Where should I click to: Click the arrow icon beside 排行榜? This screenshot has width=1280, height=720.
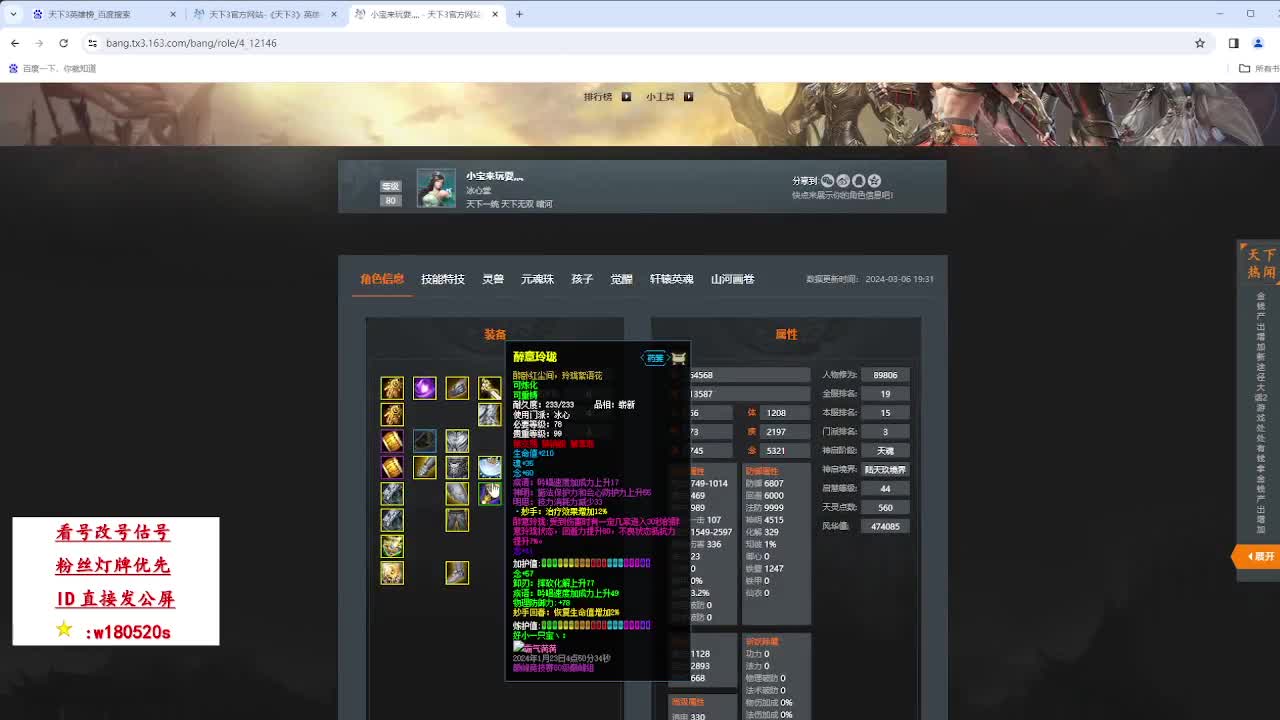point(626,97)
